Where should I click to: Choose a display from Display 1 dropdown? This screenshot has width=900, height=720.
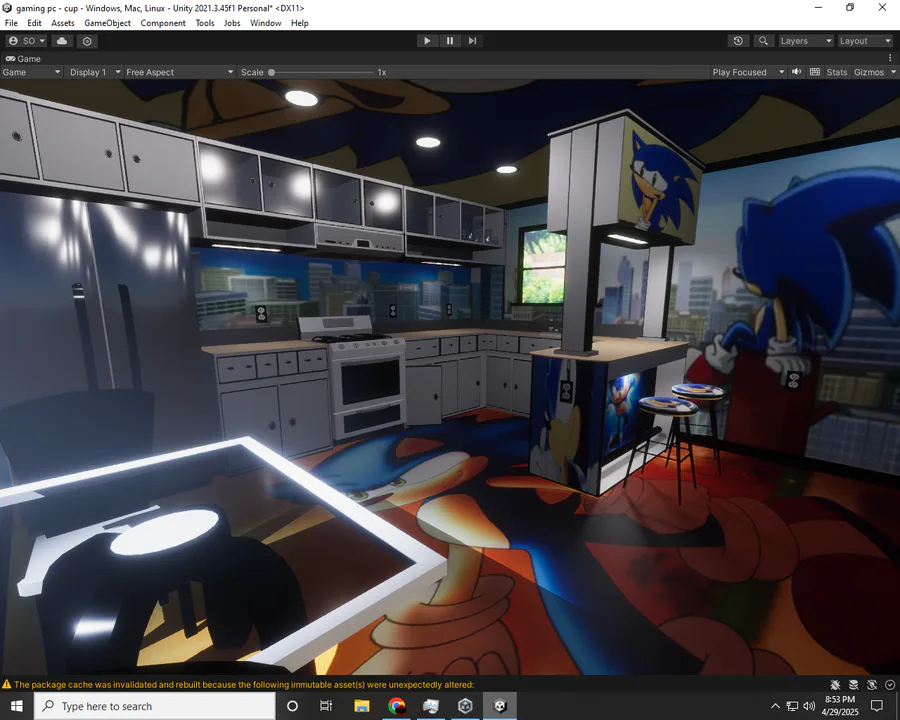pyautogui.click(x=95, y=72)
